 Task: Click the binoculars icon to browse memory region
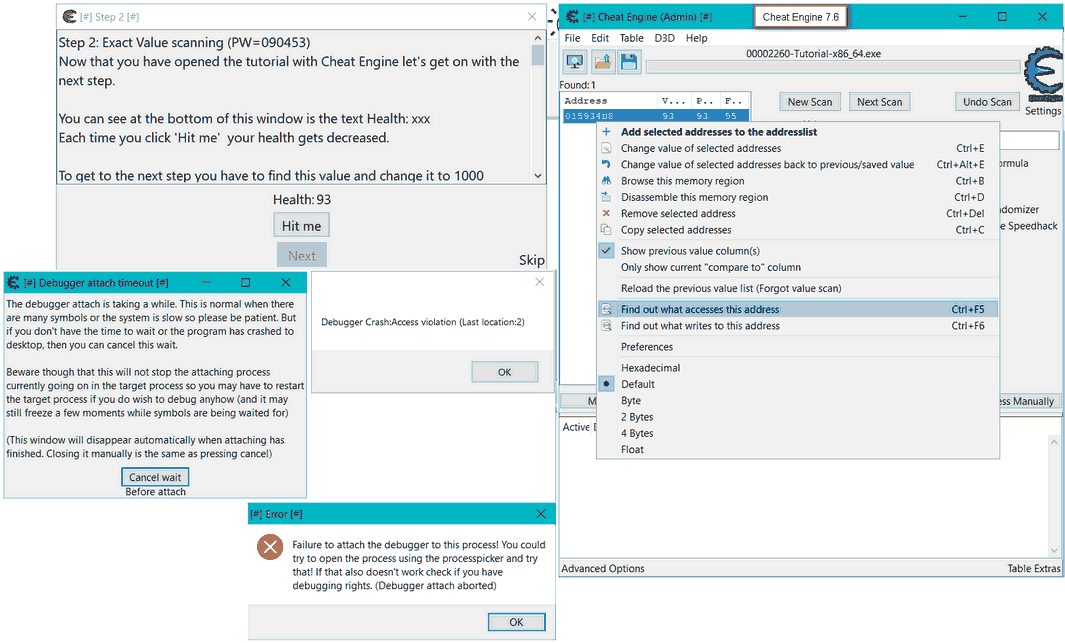[608, 181]
